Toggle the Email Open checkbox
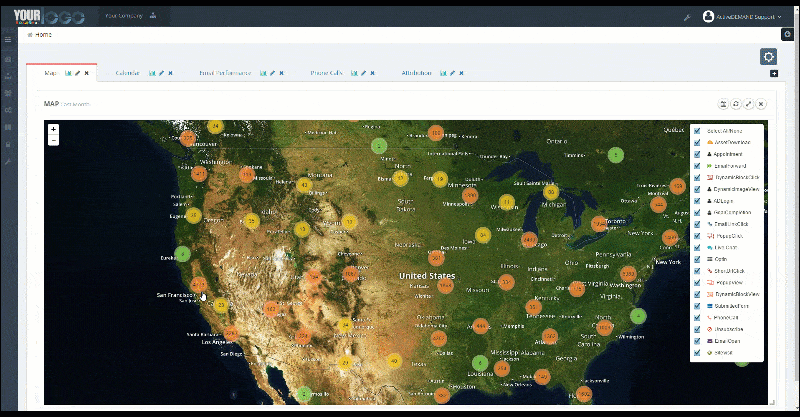800x417 pixels. (x=697, y=340)
